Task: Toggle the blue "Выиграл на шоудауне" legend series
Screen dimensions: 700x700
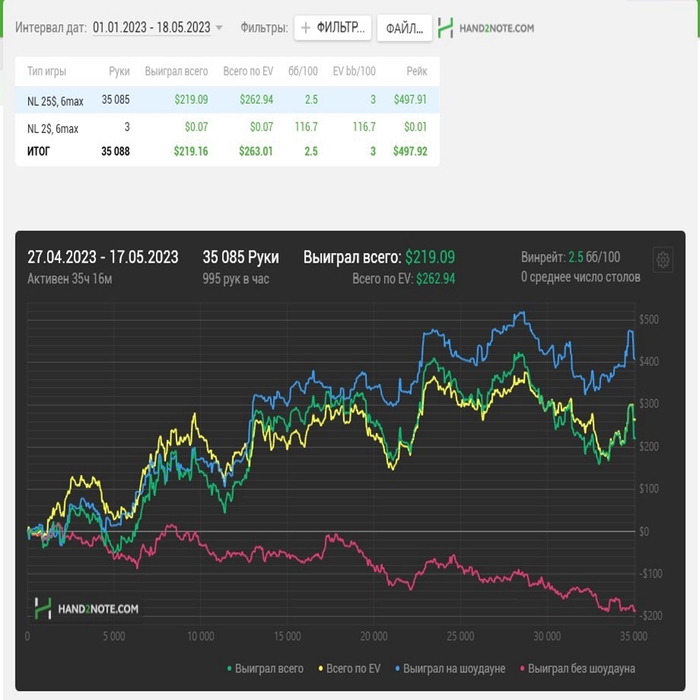Action: [452, 668]
